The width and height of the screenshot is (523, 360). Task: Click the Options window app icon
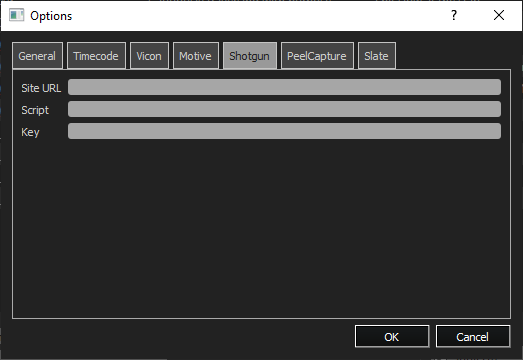tap(16, 15)
